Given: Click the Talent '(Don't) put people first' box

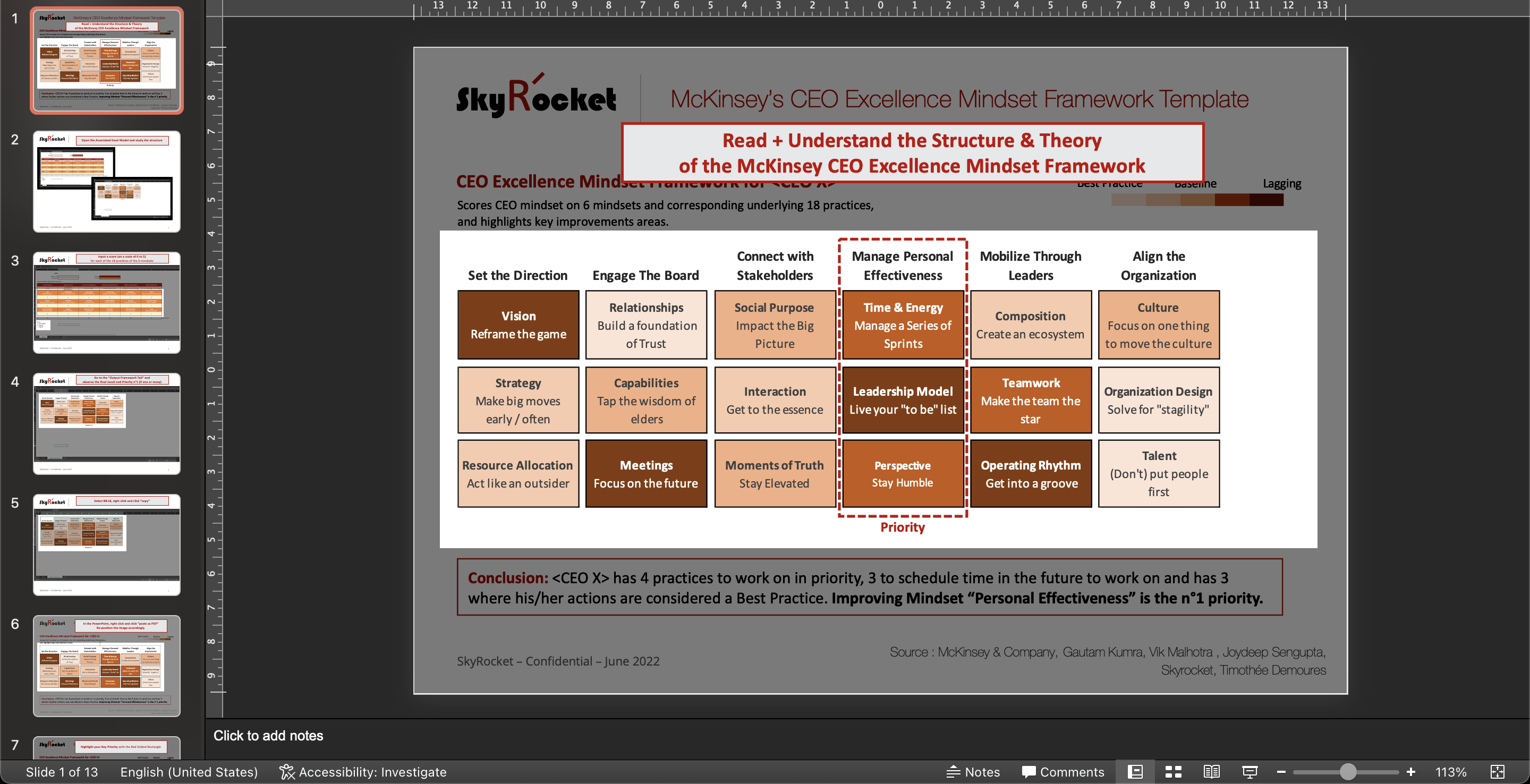Looking at the screenshot, I should (x=1158, y=474).
